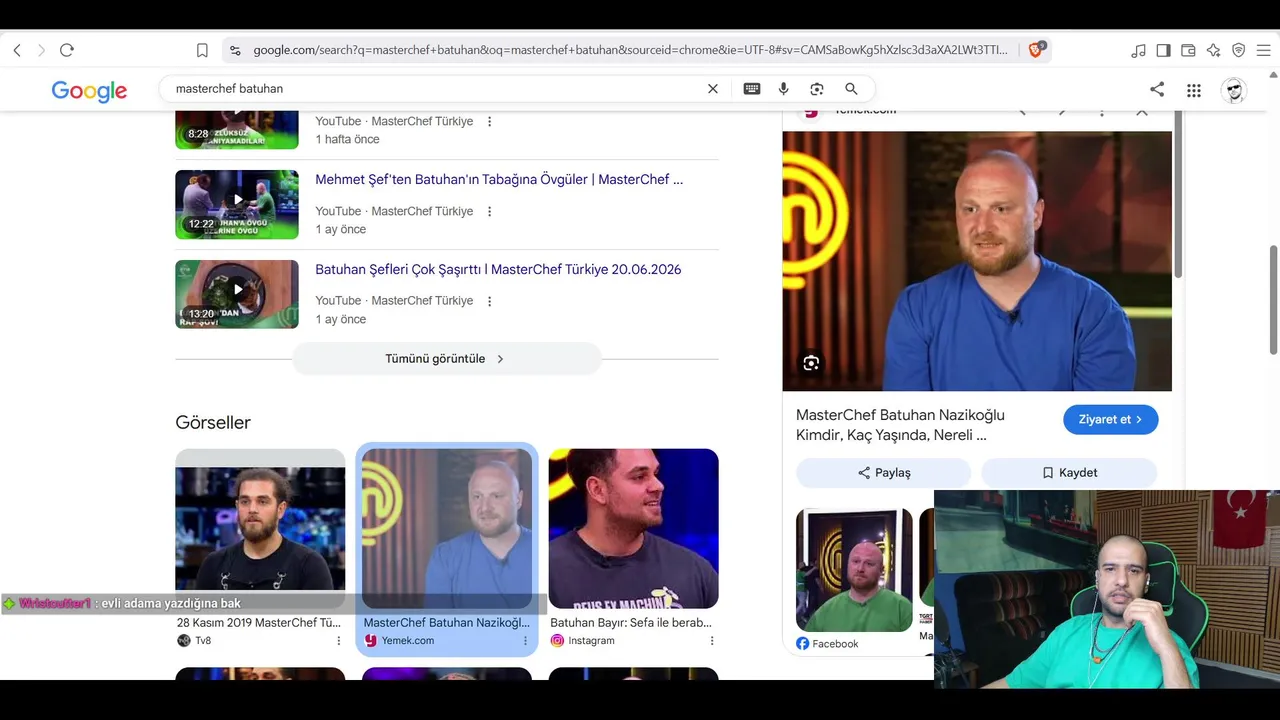Clear the search box text

713,89
